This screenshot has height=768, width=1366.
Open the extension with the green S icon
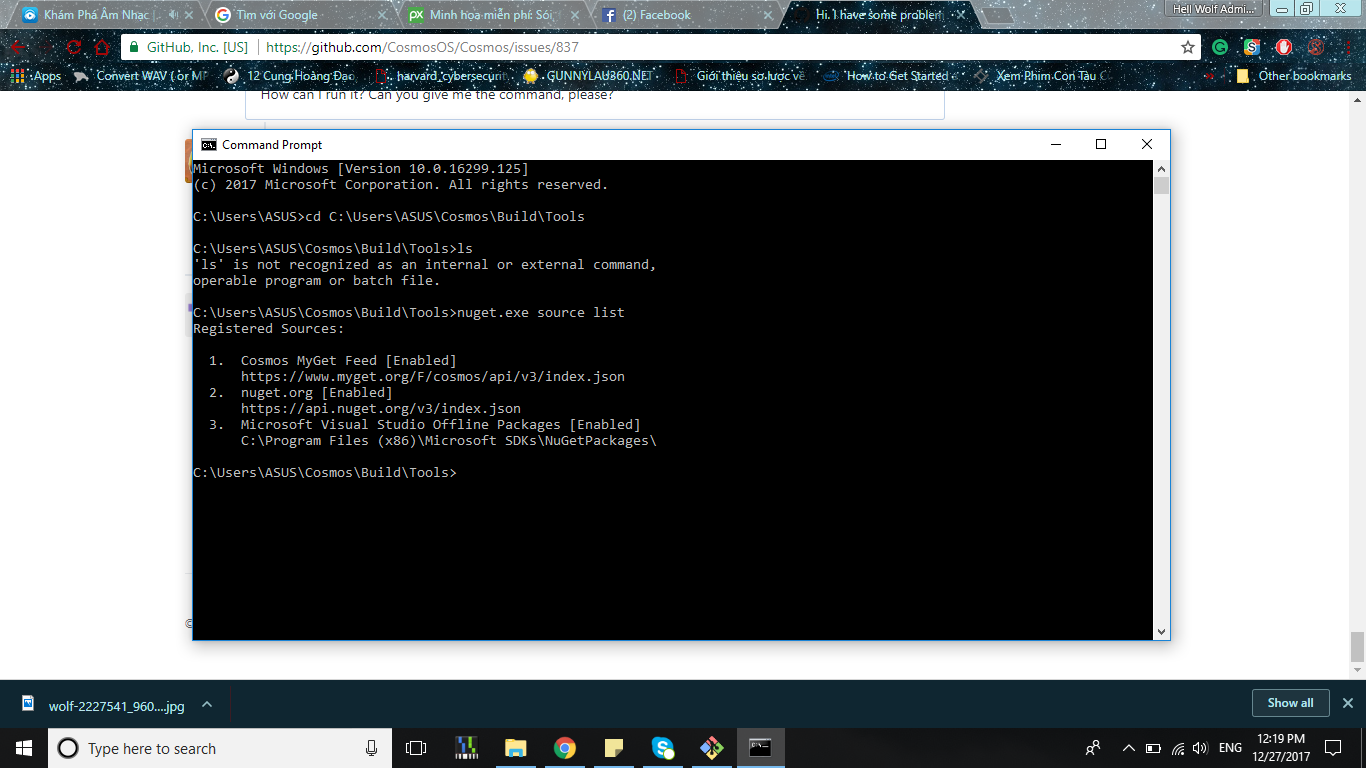click(x=1252, y=47)
